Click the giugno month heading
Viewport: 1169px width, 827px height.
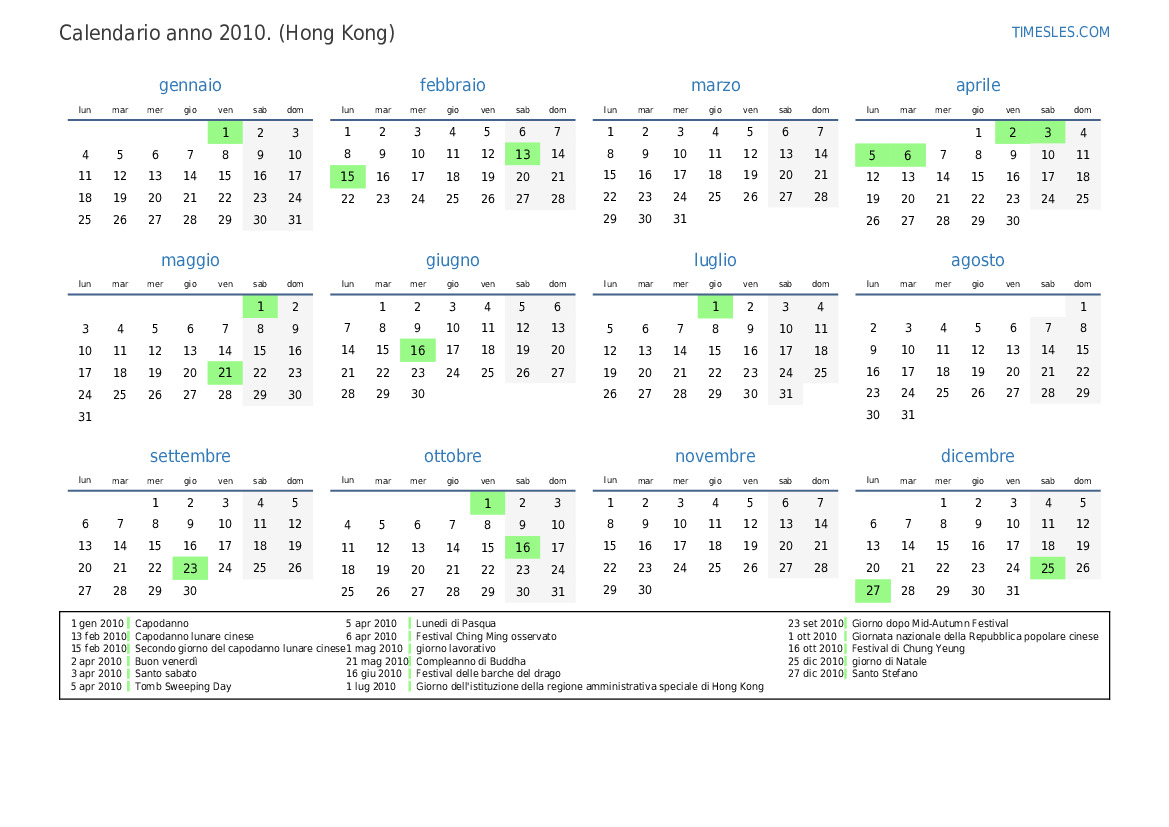[x=453, y=261]
